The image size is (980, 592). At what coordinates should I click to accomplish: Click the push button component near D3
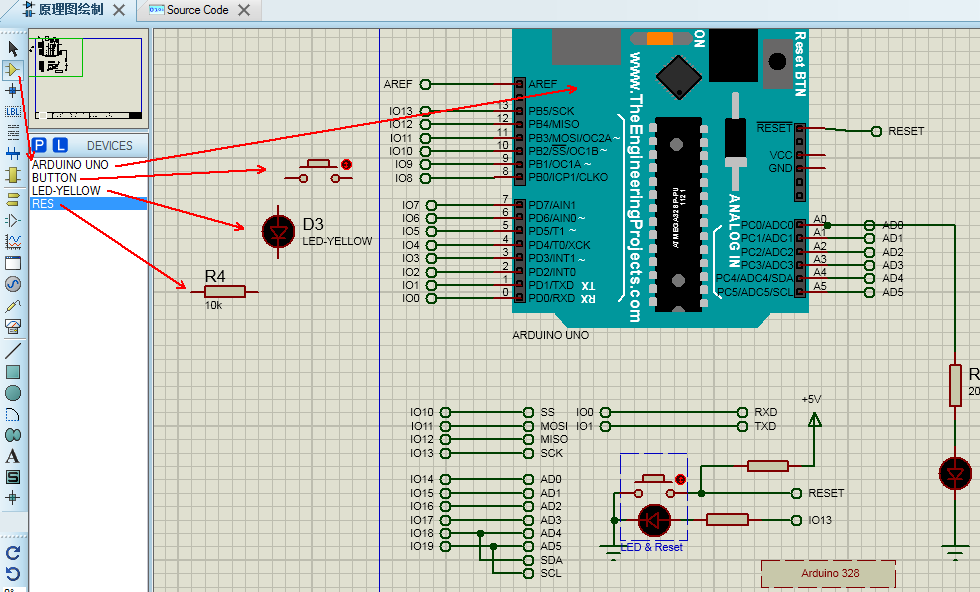coord(318,171)
